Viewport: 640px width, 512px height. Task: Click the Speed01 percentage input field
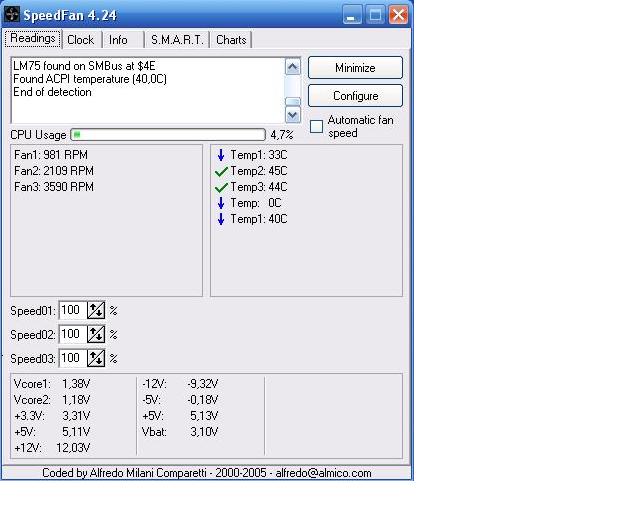pos(73,310)
